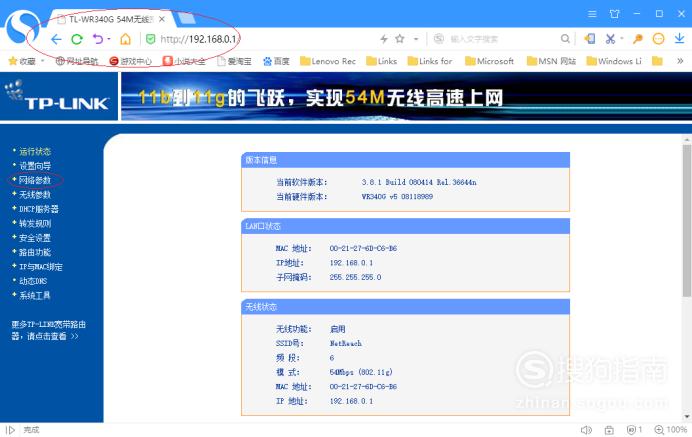692x437 pixels.
Task: Open the 百度 bookmark
Action: pos(276,61)
